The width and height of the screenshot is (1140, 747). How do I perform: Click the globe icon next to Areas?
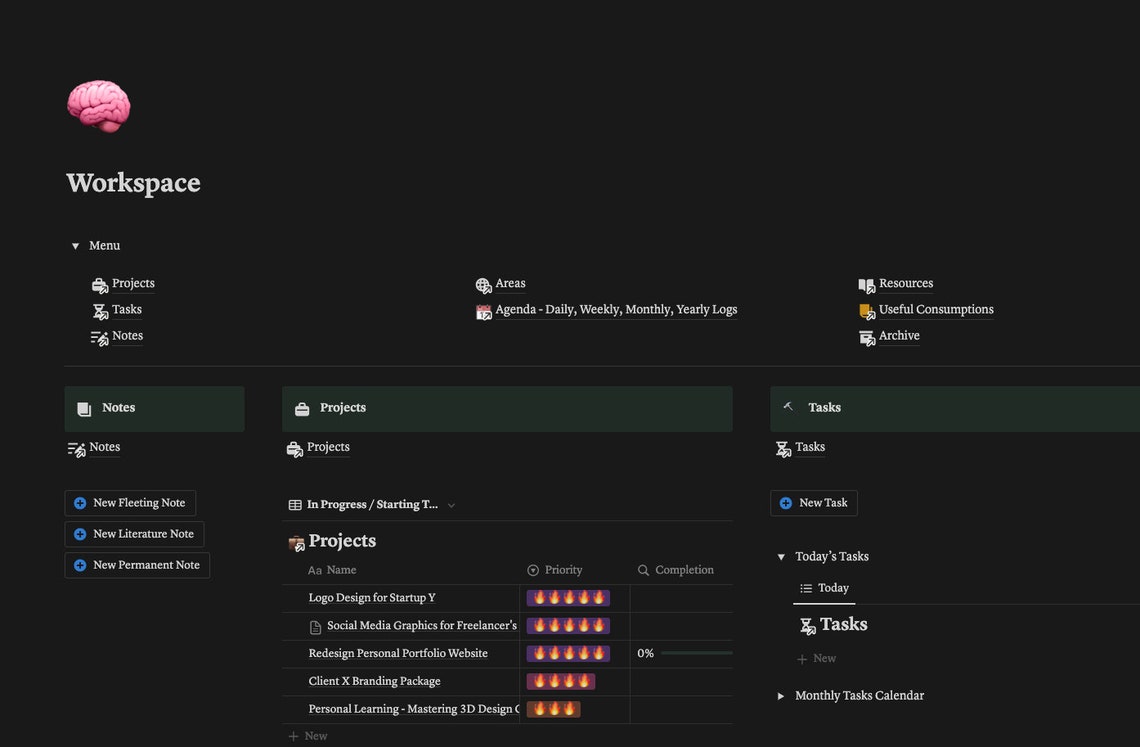(483, 285)
